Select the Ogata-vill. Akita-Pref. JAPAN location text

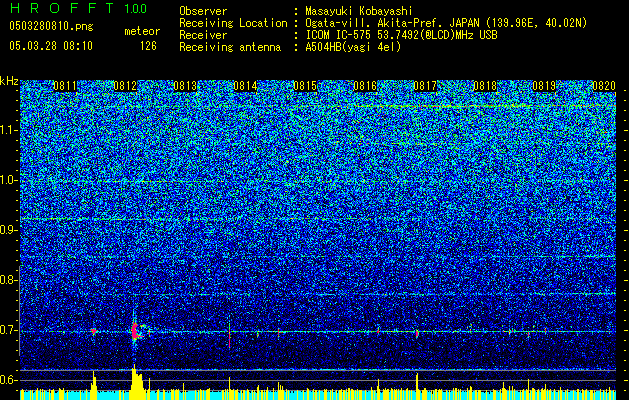pos(446,23)
